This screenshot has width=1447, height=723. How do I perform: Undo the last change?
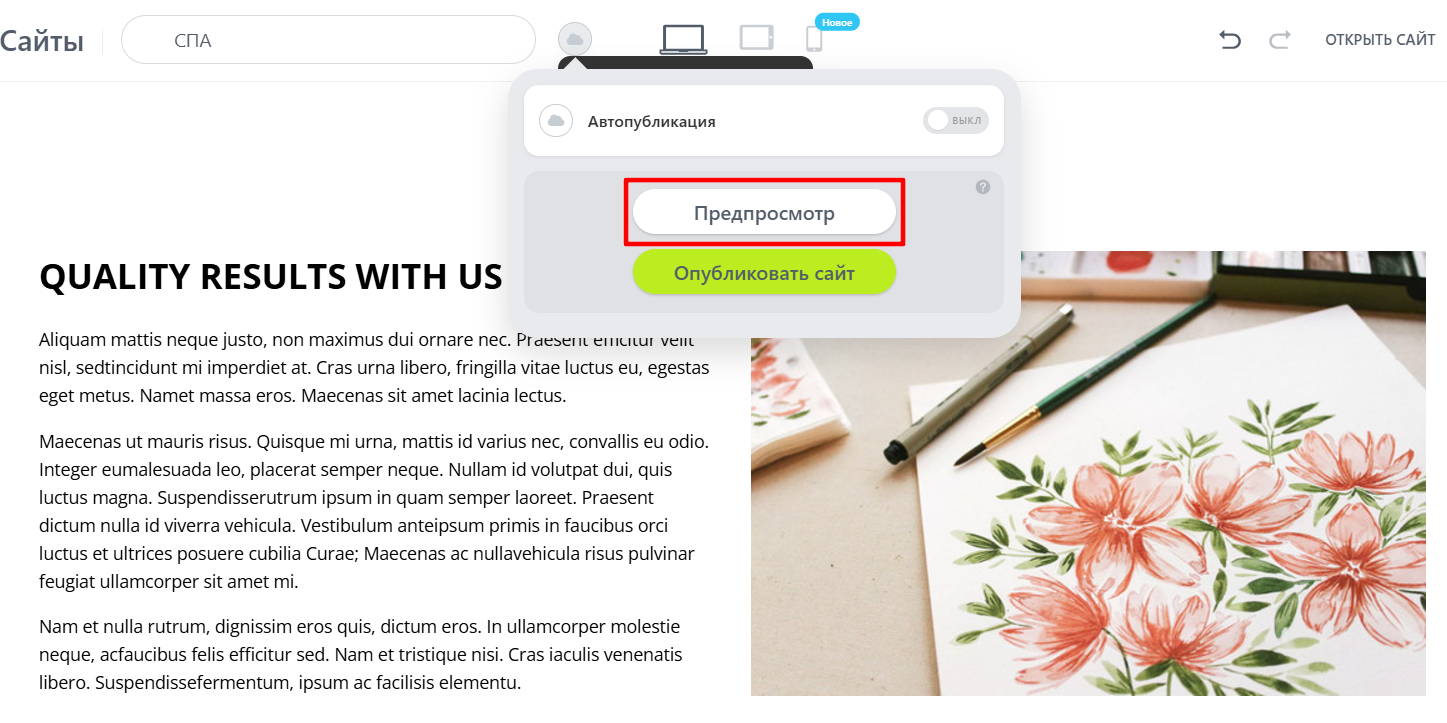point(1230,40)
